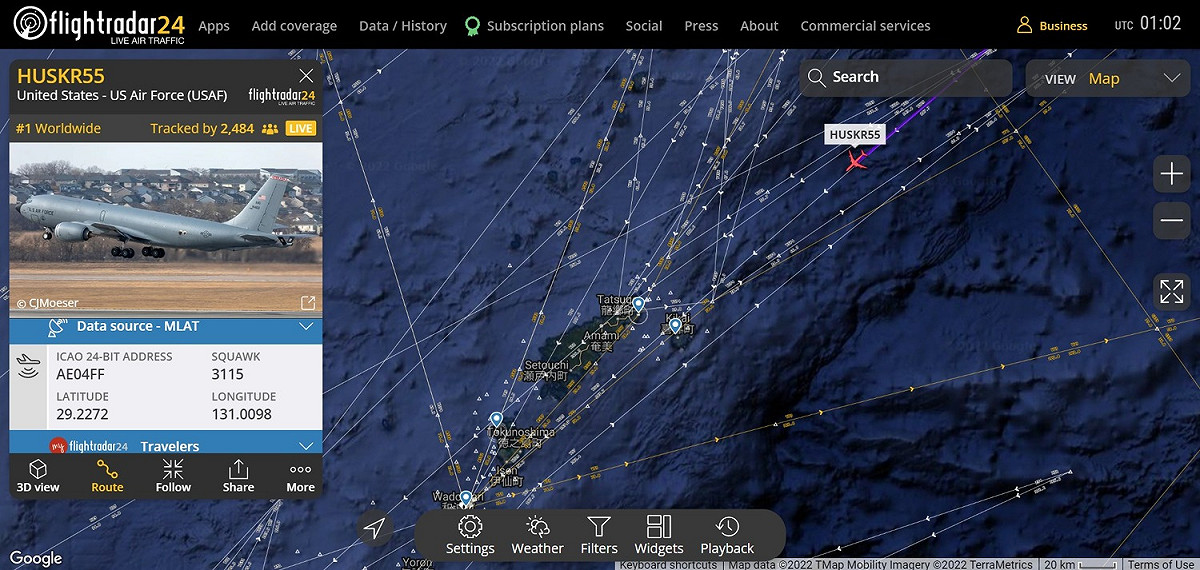Viewport: 1200px width, 570px height.
Task: Open Subscription plans page
Action: [x=534, y=26]
